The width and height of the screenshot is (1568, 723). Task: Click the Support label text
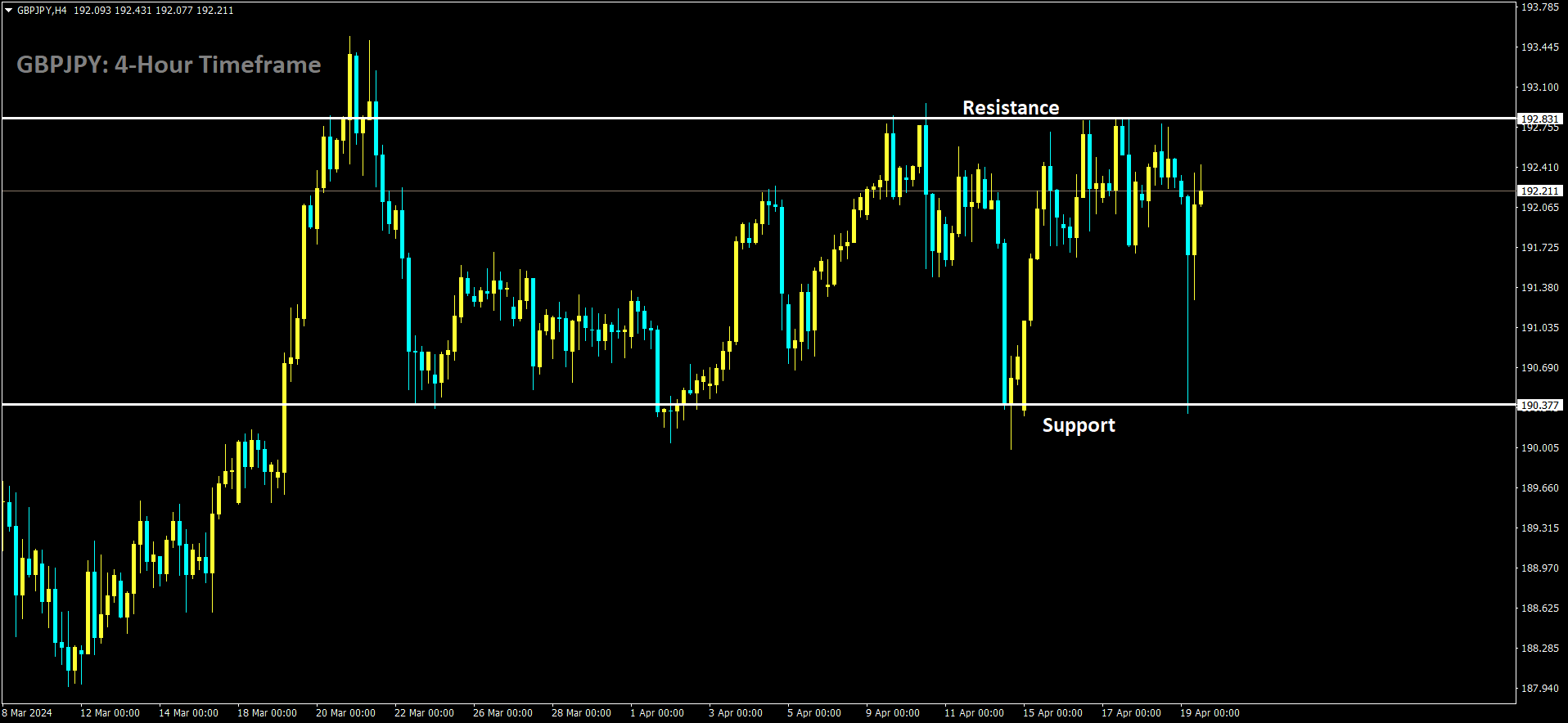coord(1079,425)
